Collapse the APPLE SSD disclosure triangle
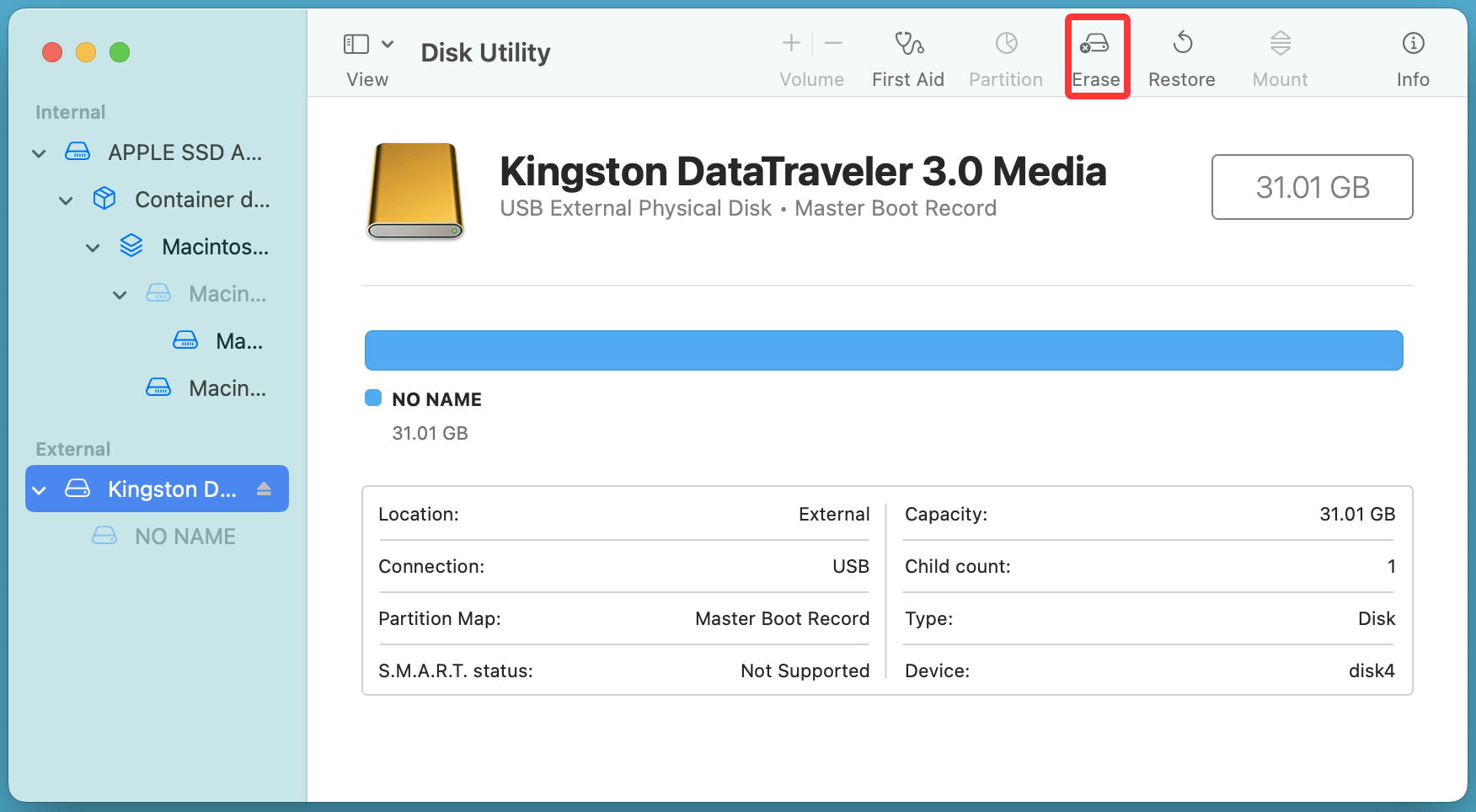Image resolution: width=1476 pixels, height=812 pixels. click(x=39, y=152)
